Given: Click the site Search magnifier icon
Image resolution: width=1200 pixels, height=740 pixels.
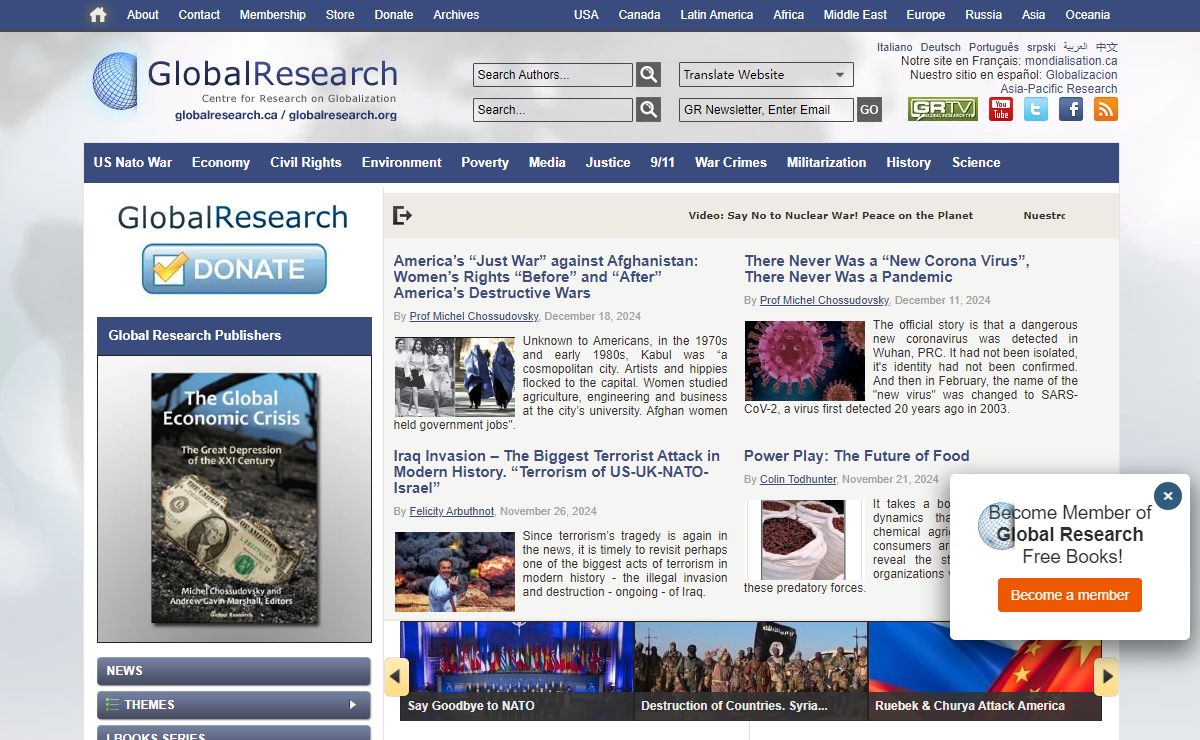Looking at the screenshot, I should pyautogui.click(x=649, y=110).
